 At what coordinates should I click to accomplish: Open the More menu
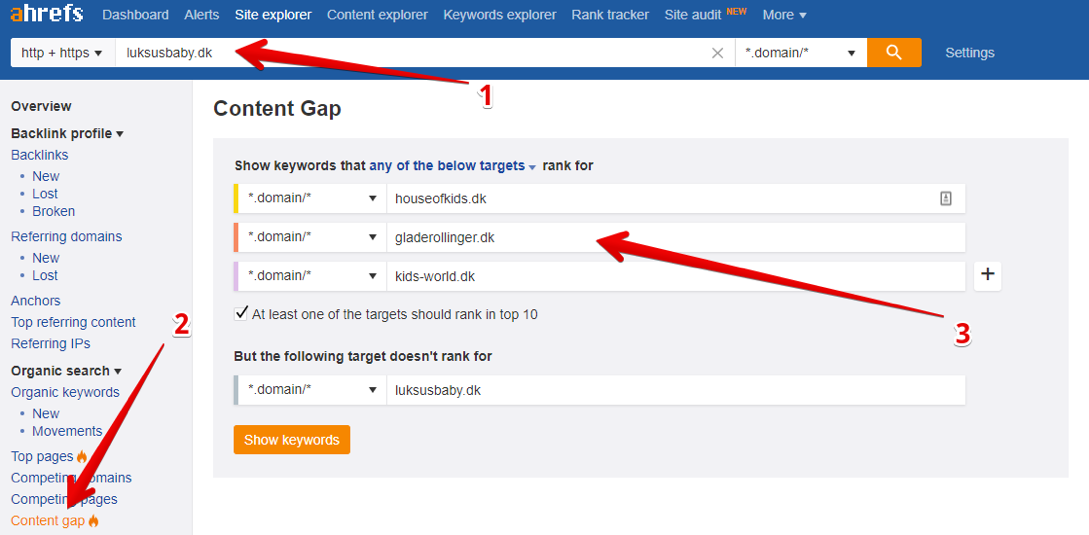784,15
